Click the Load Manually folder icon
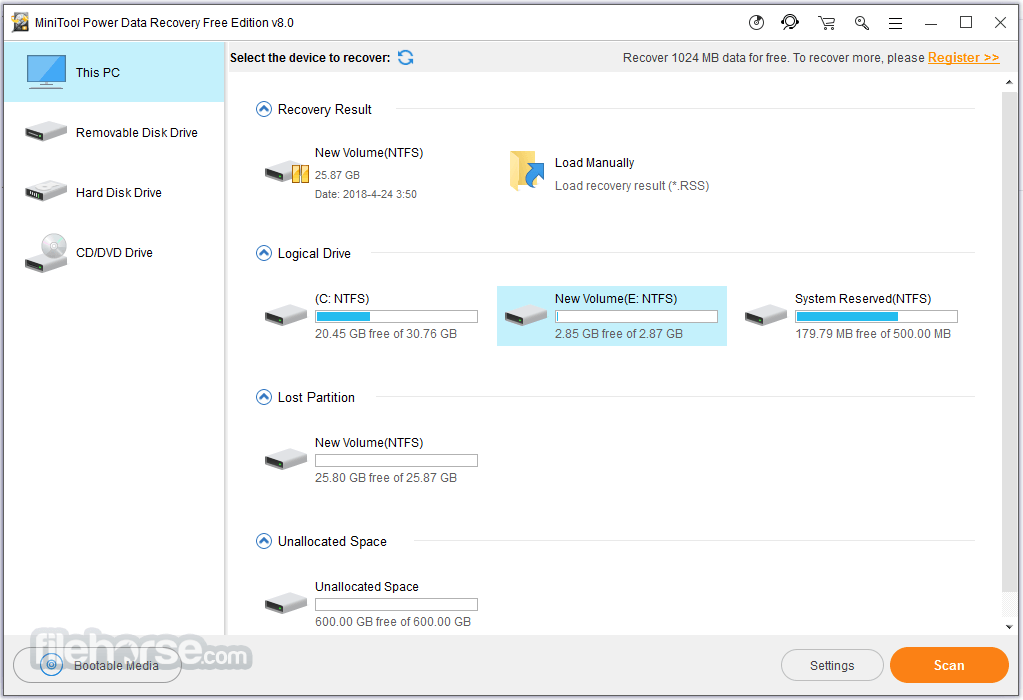 (527, 171)
